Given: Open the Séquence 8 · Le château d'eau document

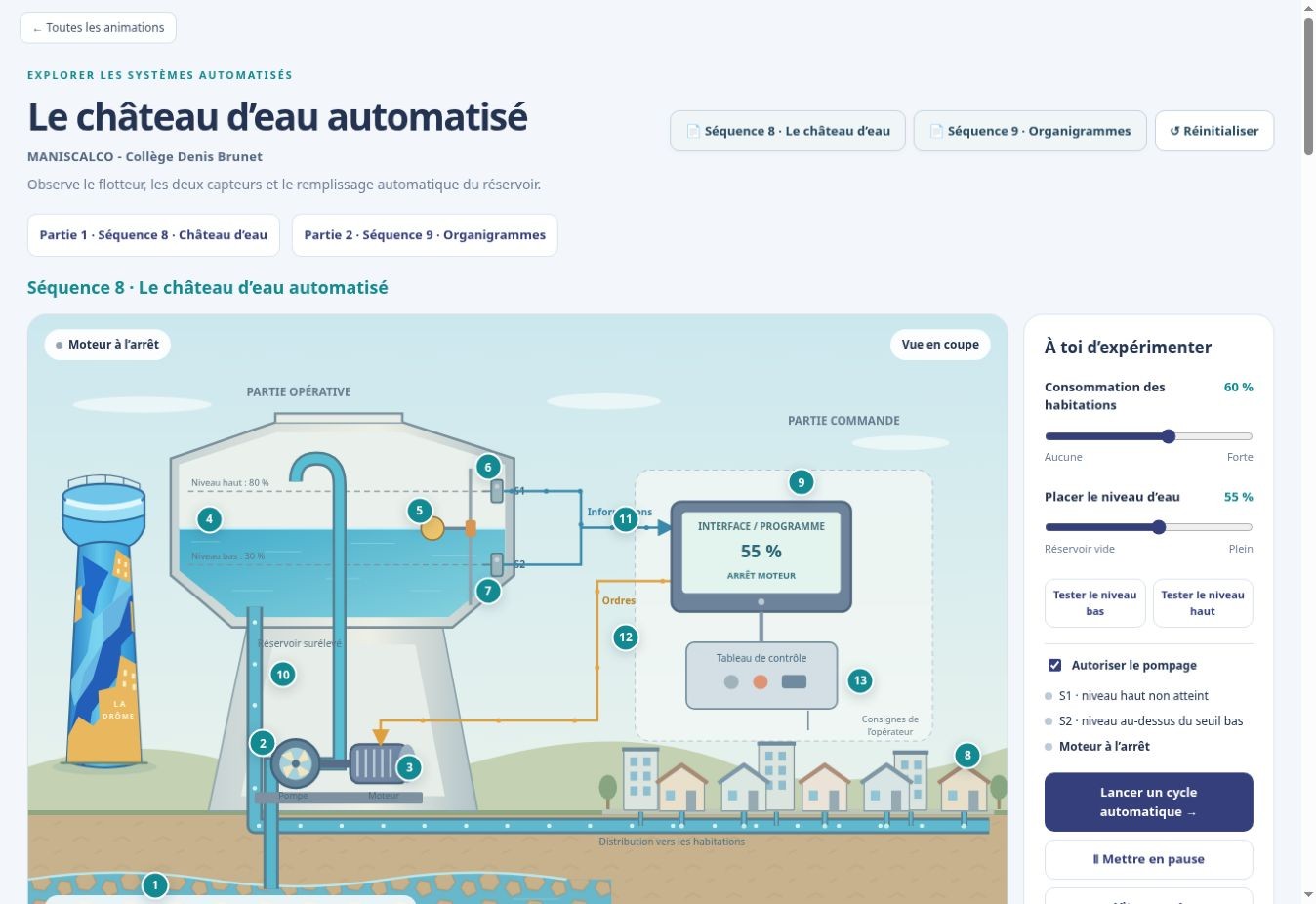Looking at the screenshot, I should (x=788, y=131).
